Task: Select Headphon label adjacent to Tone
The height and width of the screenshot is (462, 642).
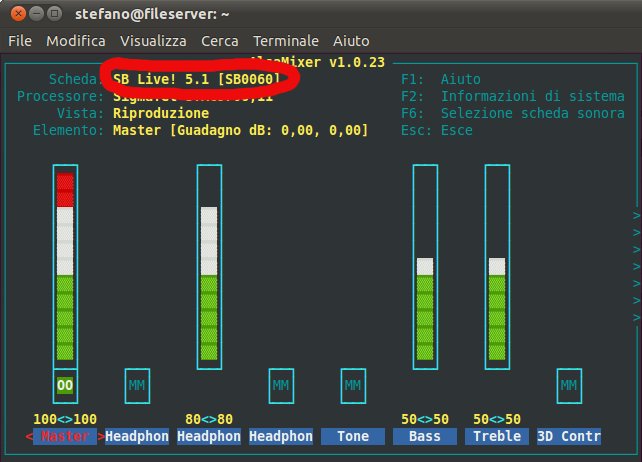Action: pyautogui.click(x=281, y=437)
